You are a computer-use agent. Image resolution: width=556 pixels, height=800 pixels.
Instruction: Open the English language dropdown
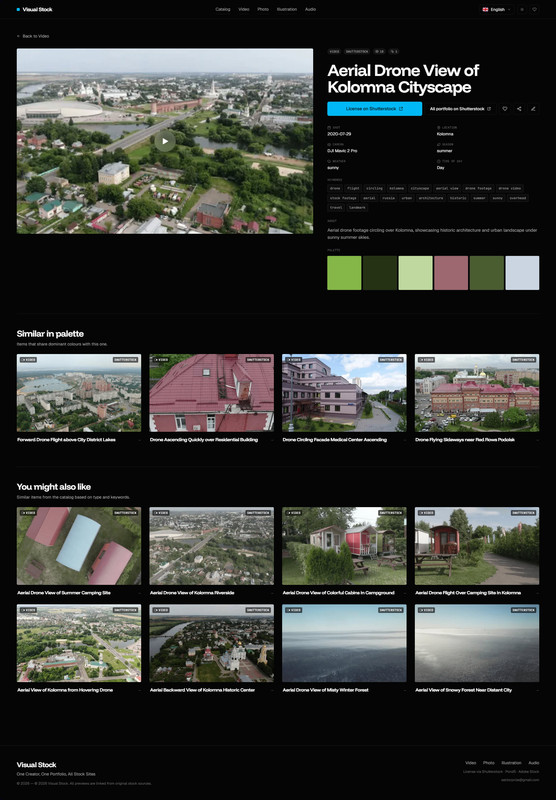[496, 9]
